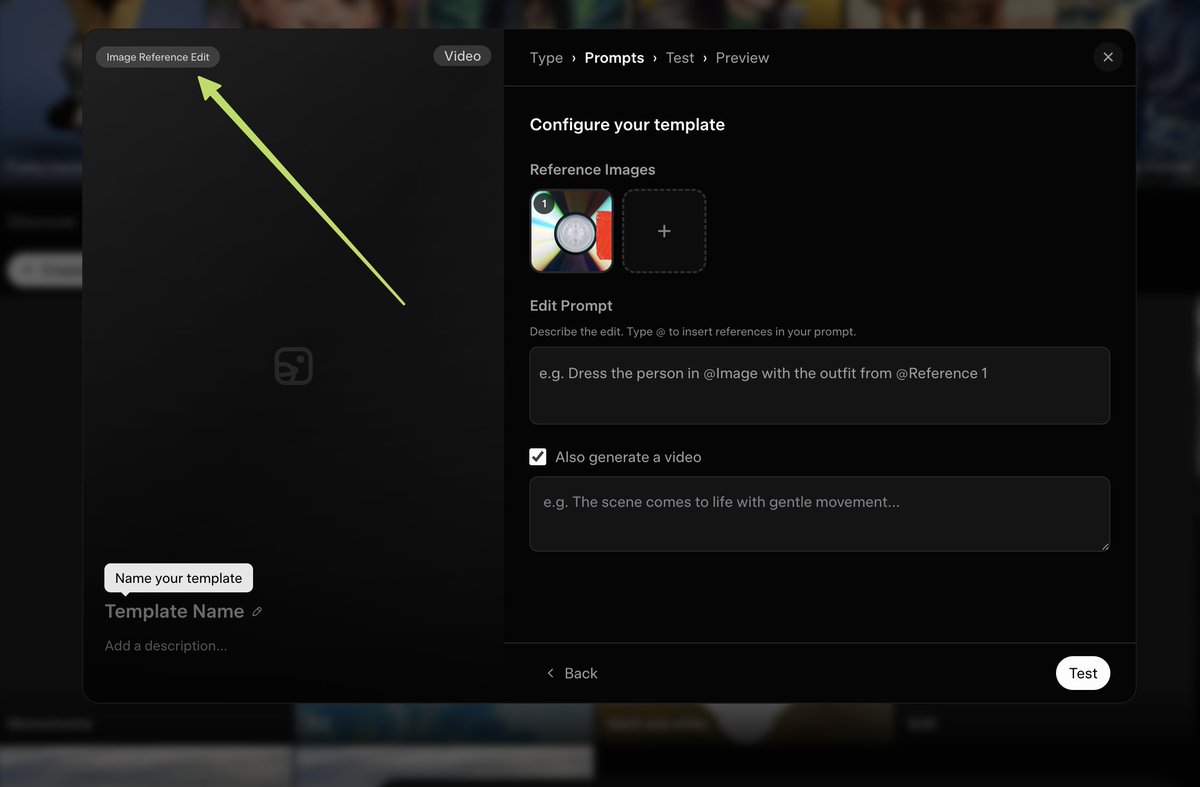Viewport: 1200px width, 787px height.
Task: Click the Edit Prompt label
Action: point(571,306)
